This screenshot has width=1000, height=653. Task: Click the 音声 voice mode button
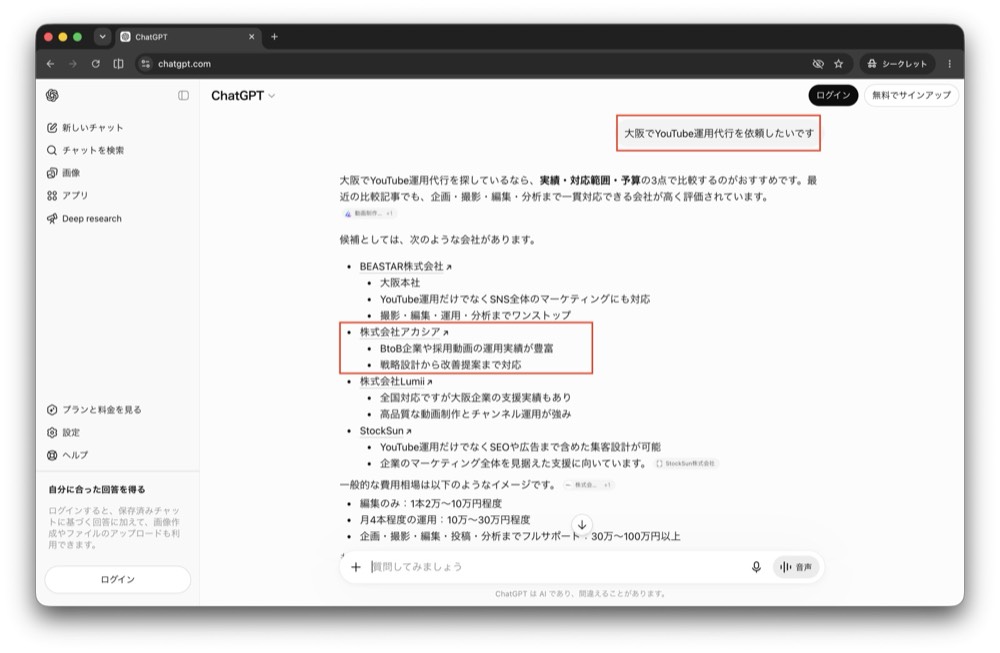click(x=795, y=567)
